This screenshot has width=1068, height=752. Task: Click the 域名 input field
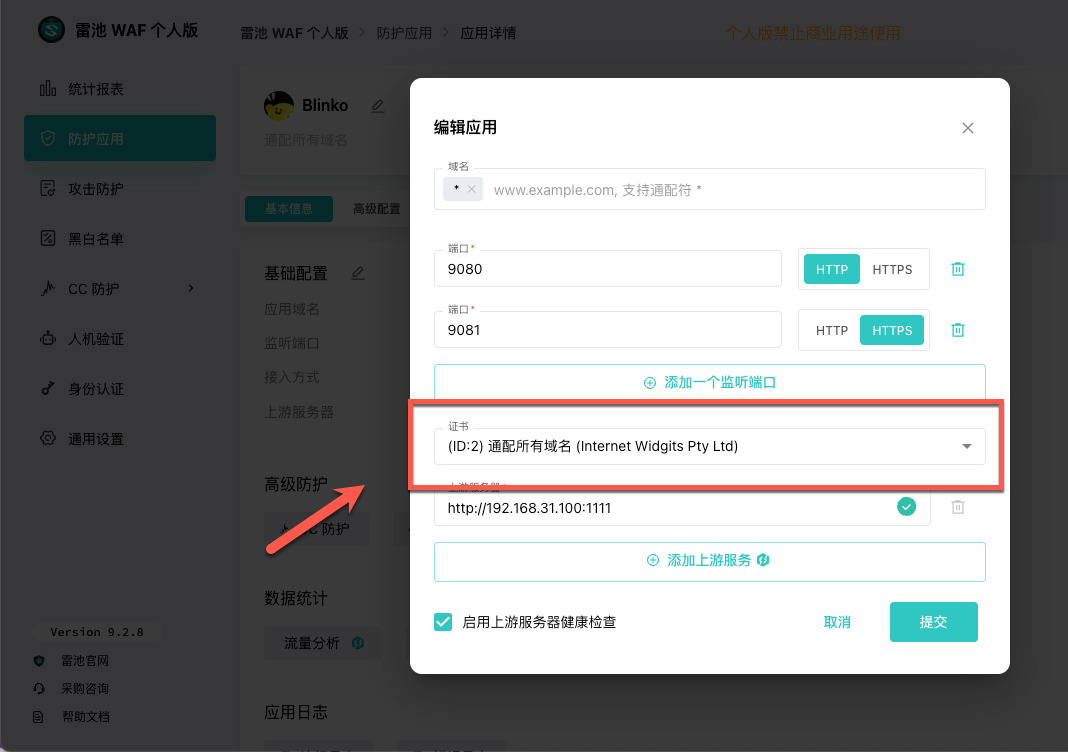pyautogui.click(x=710, y=189)
